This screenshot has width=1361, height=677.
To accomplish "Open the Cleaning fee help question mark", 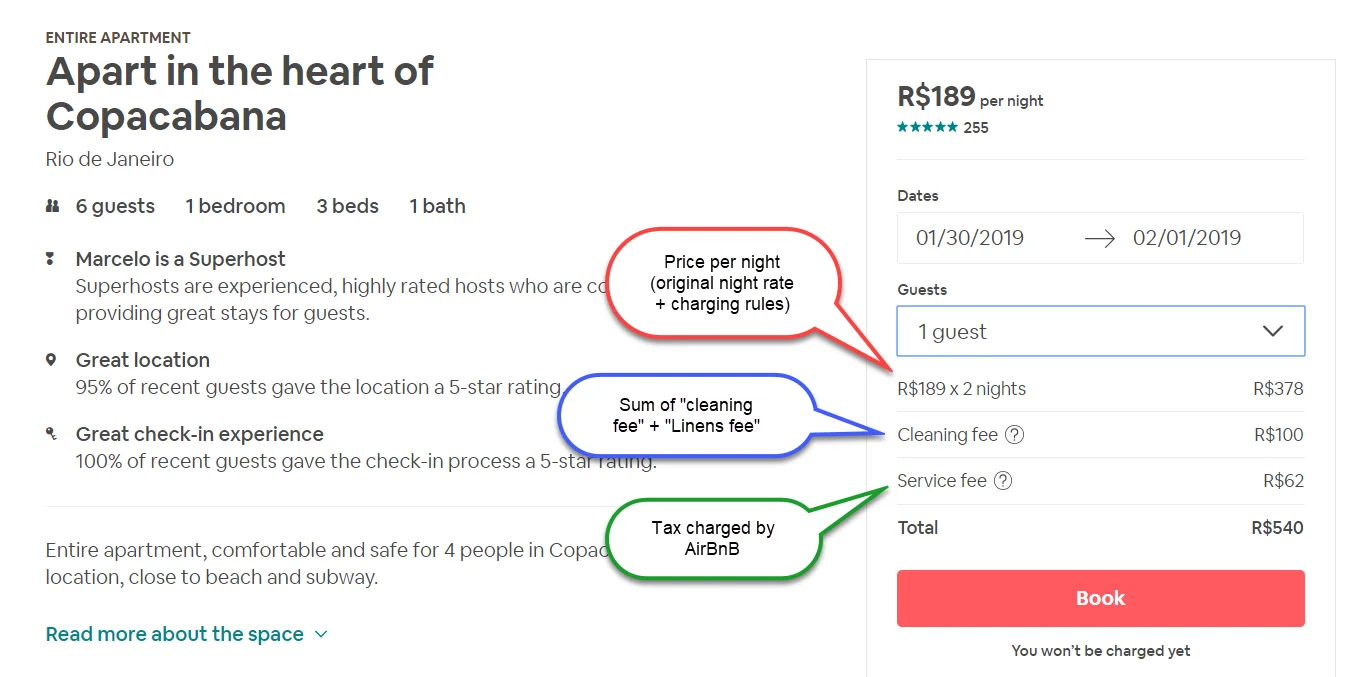I will (1014, 435).
